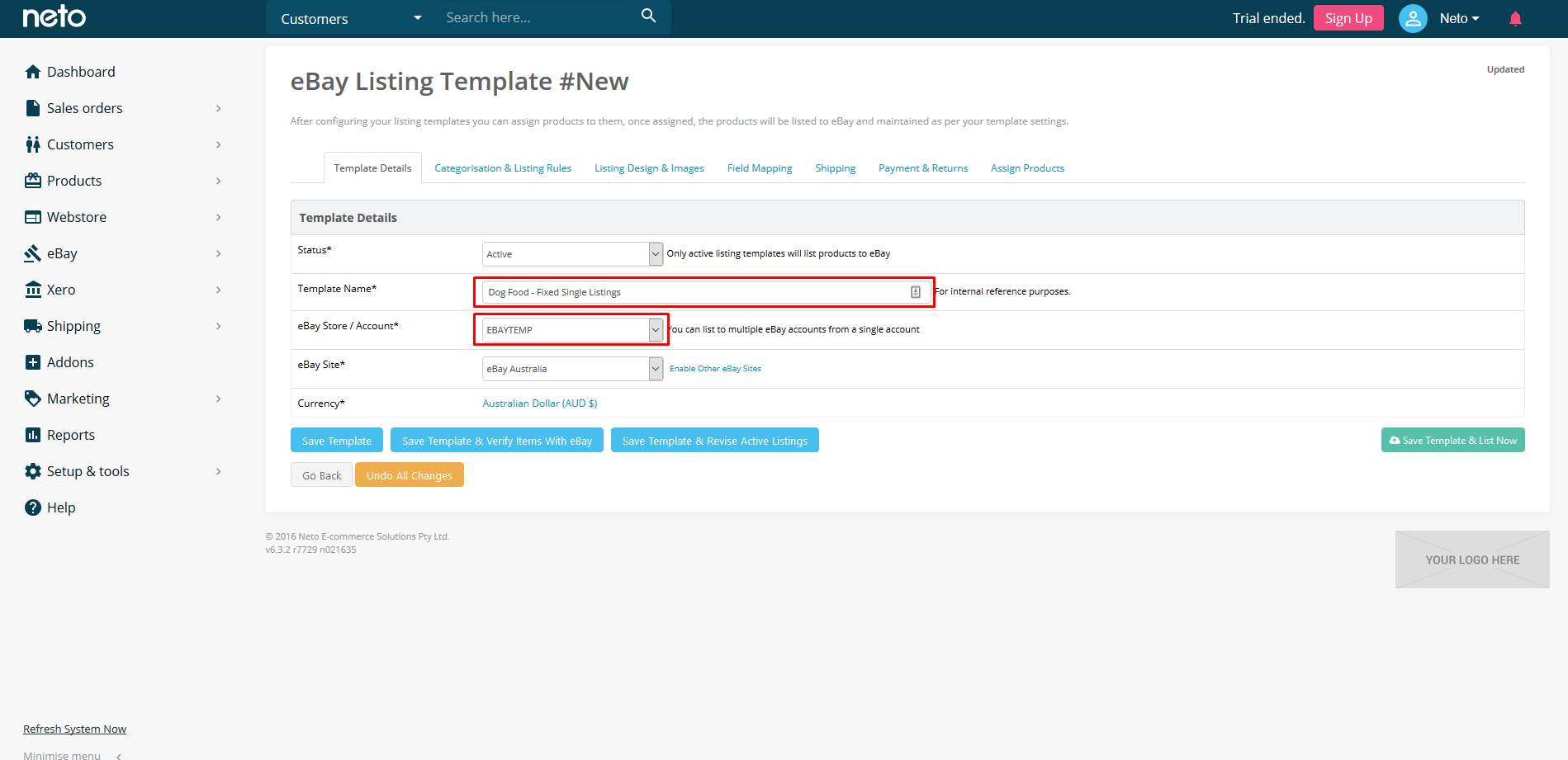Switch to the Shipping tab

835,168
